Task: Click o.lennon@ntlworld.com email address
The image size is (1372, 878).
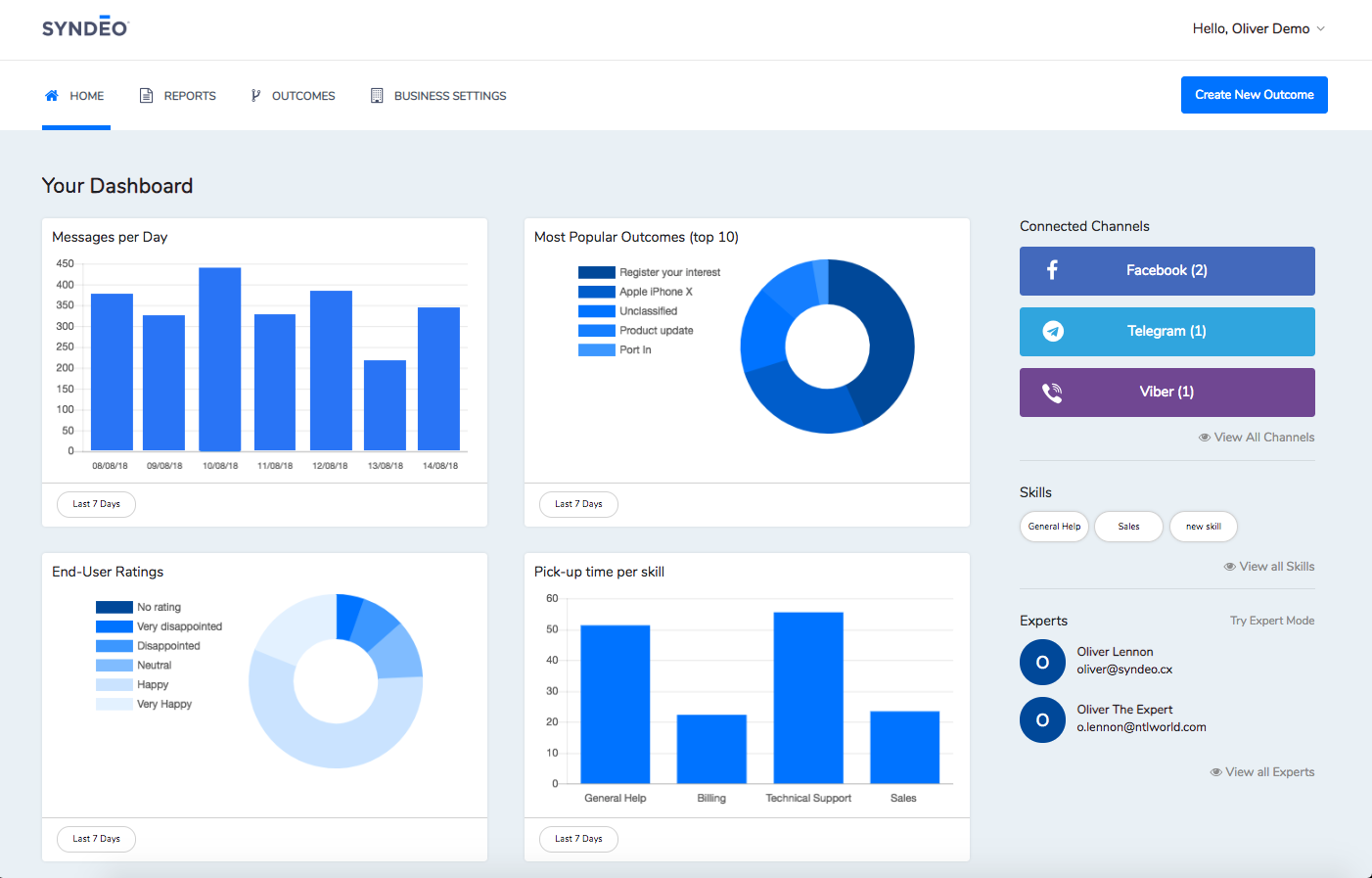Action: coord(1141,727)
